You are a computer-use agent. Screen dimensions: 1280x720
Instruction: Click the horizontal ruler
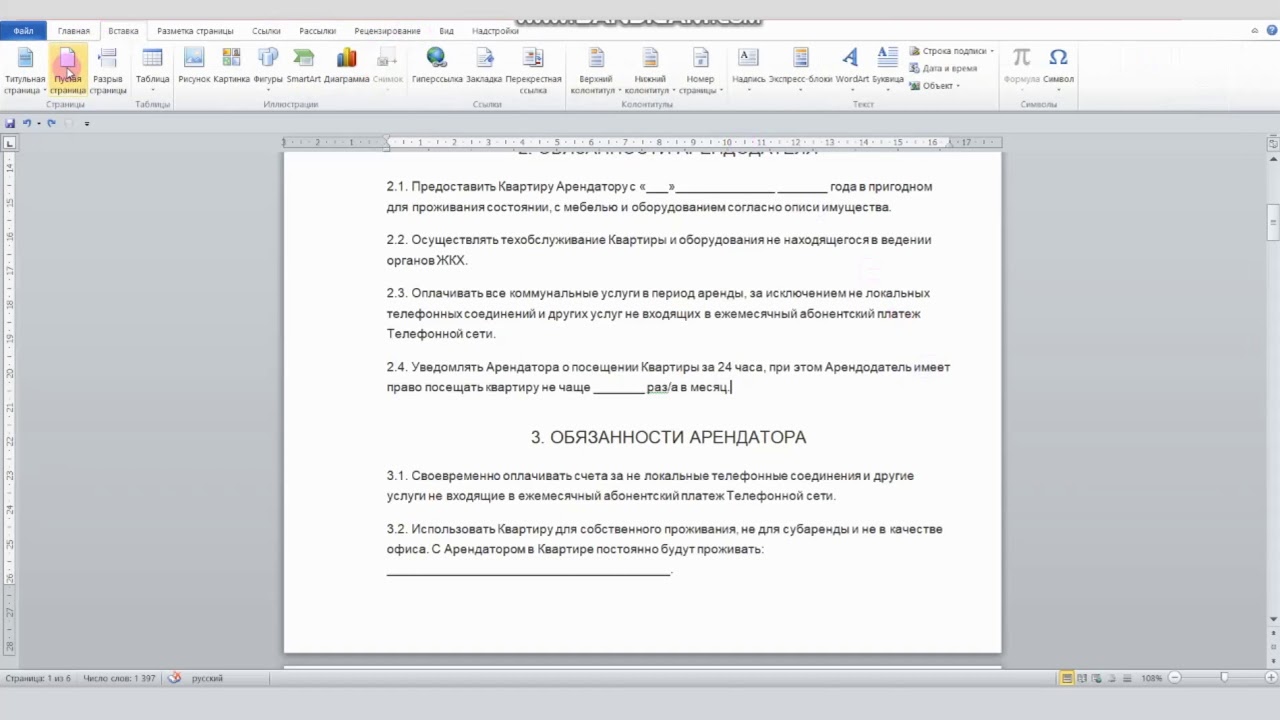pos(642,143)
